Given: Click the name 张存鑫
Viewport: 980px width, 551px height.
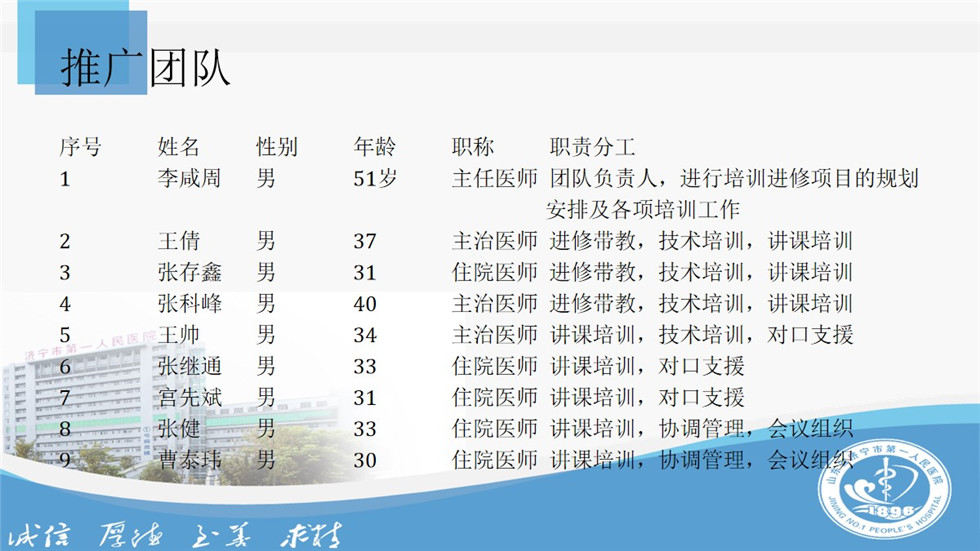Looking at the screenshot, I should tap(189, 272).
